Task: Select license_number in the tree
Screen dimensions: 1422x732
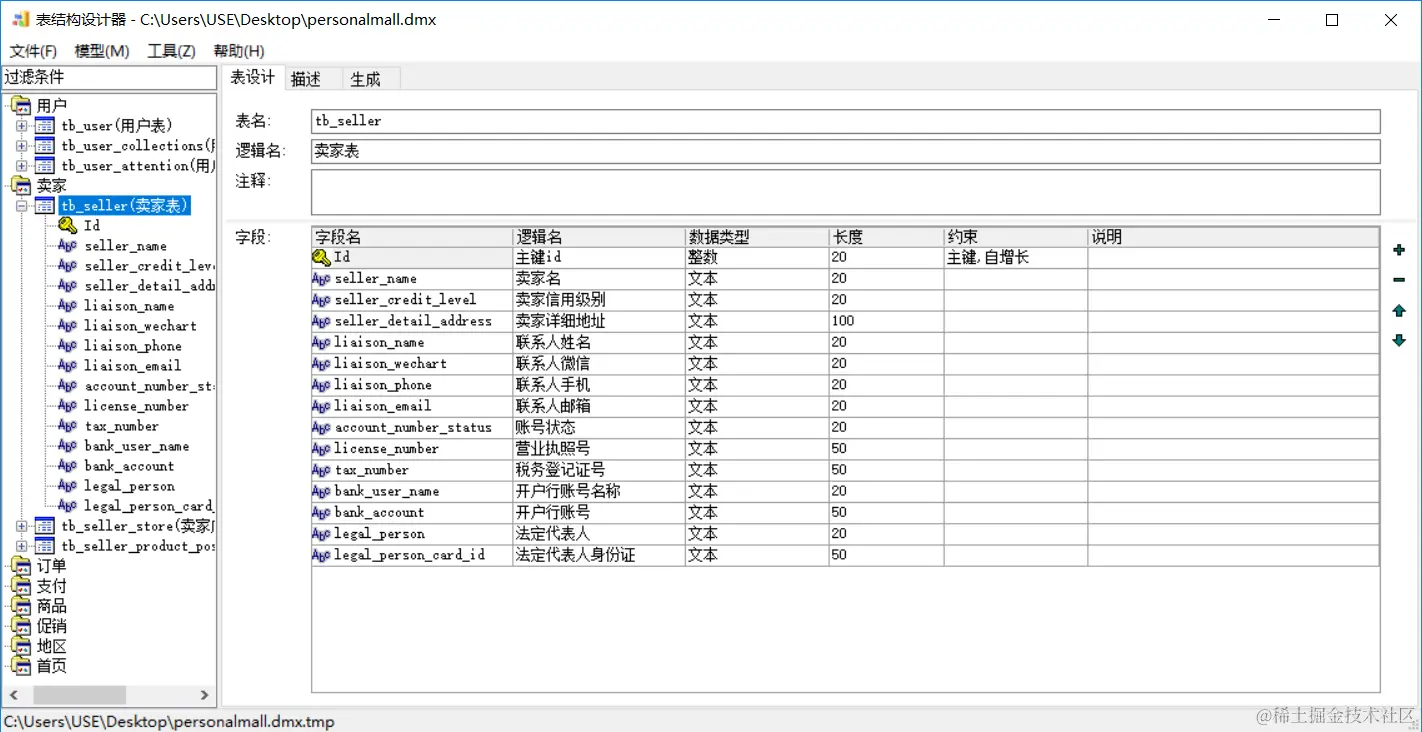Action: [136, 406]
